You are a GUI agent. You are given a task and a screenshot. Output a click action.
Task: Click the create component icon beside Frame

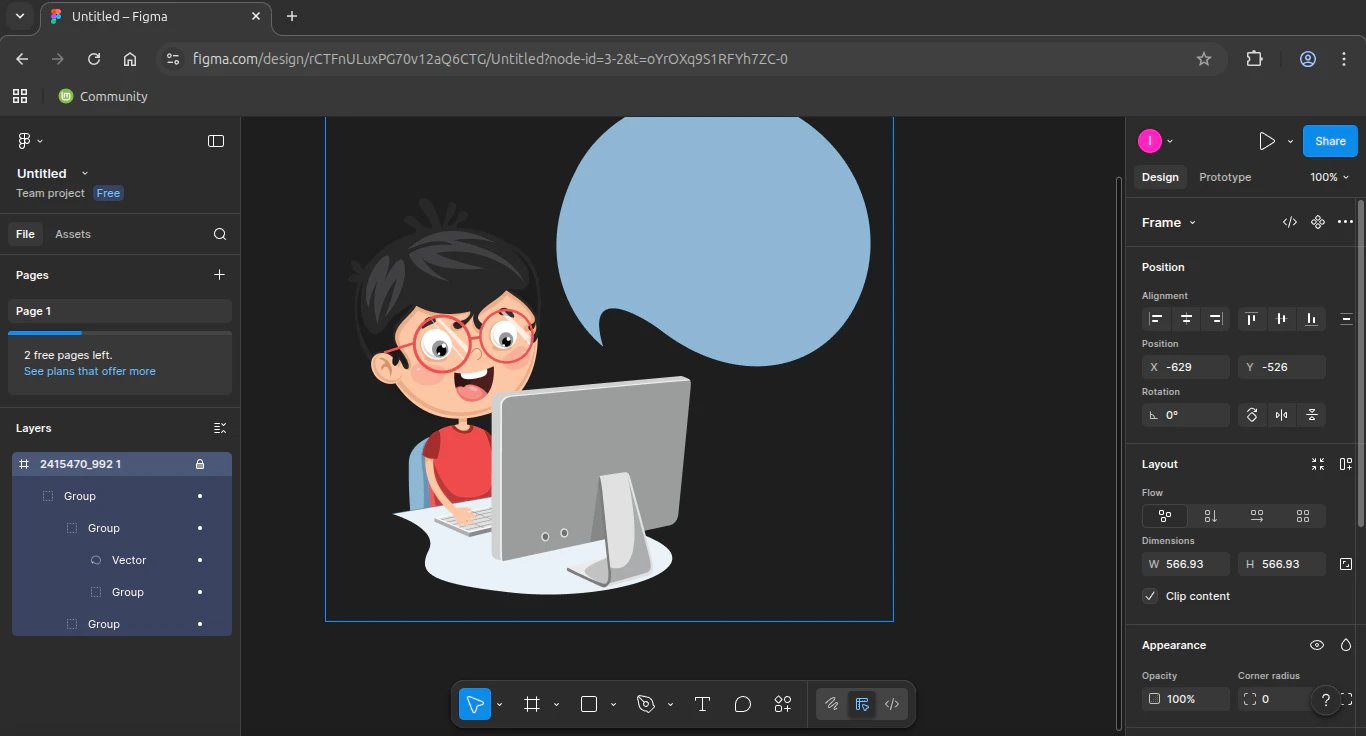coord(1318,222)
